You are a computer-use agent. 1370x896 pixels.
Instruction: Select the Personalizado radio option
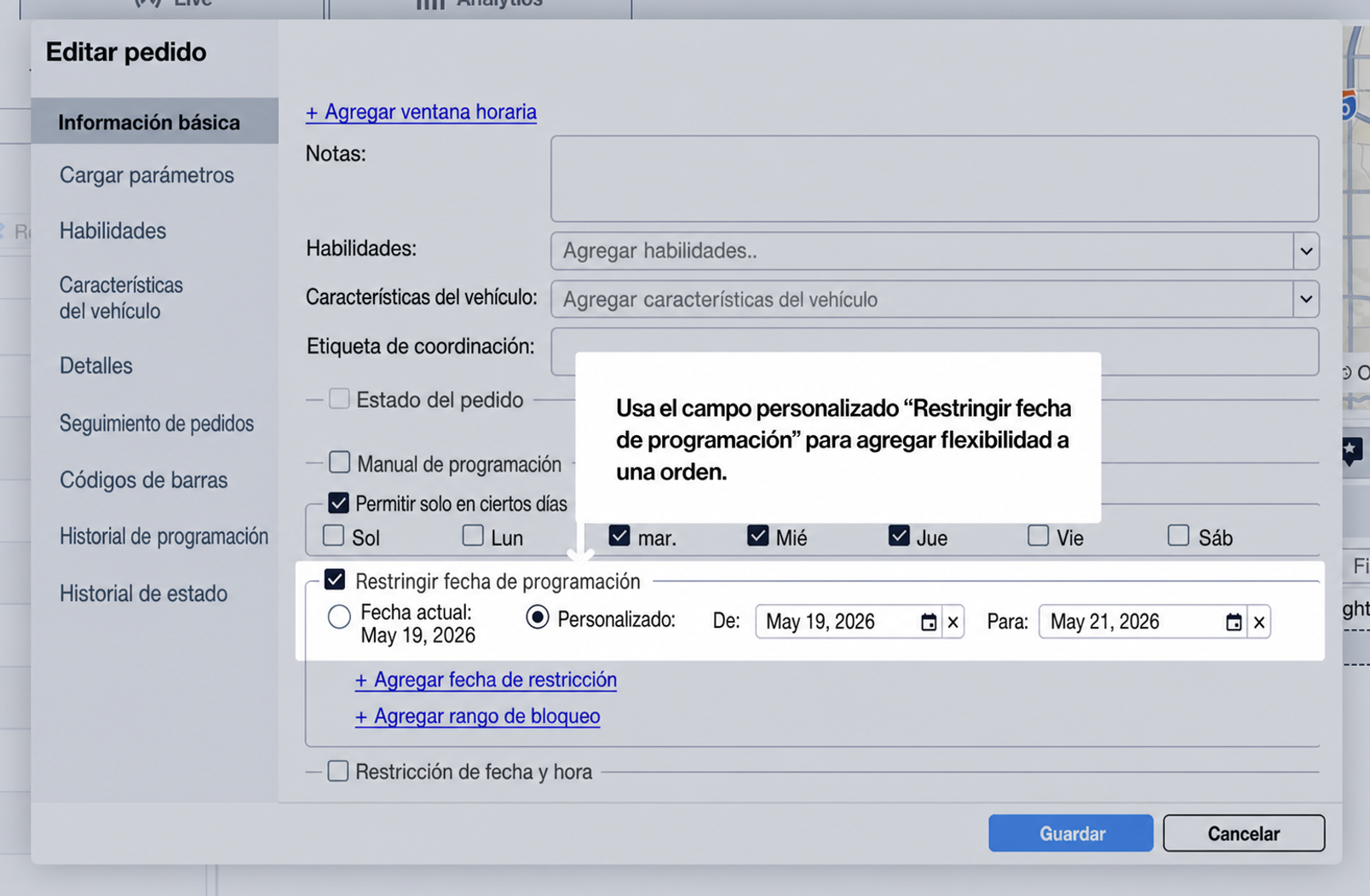pos(537,617)
